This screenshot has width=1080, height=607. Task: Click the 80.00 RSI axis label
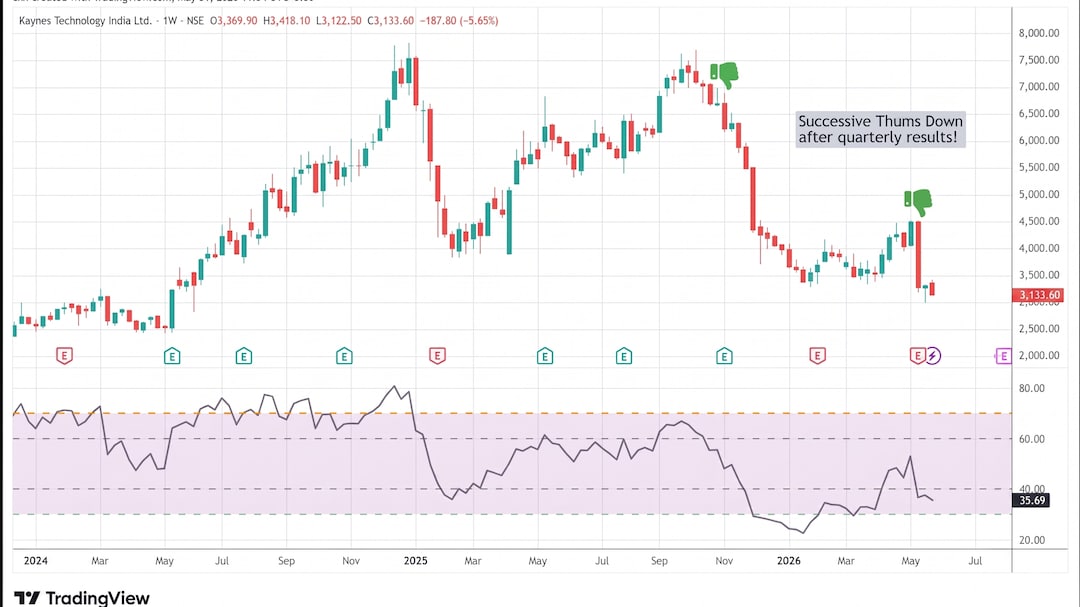pos(1032,389)
